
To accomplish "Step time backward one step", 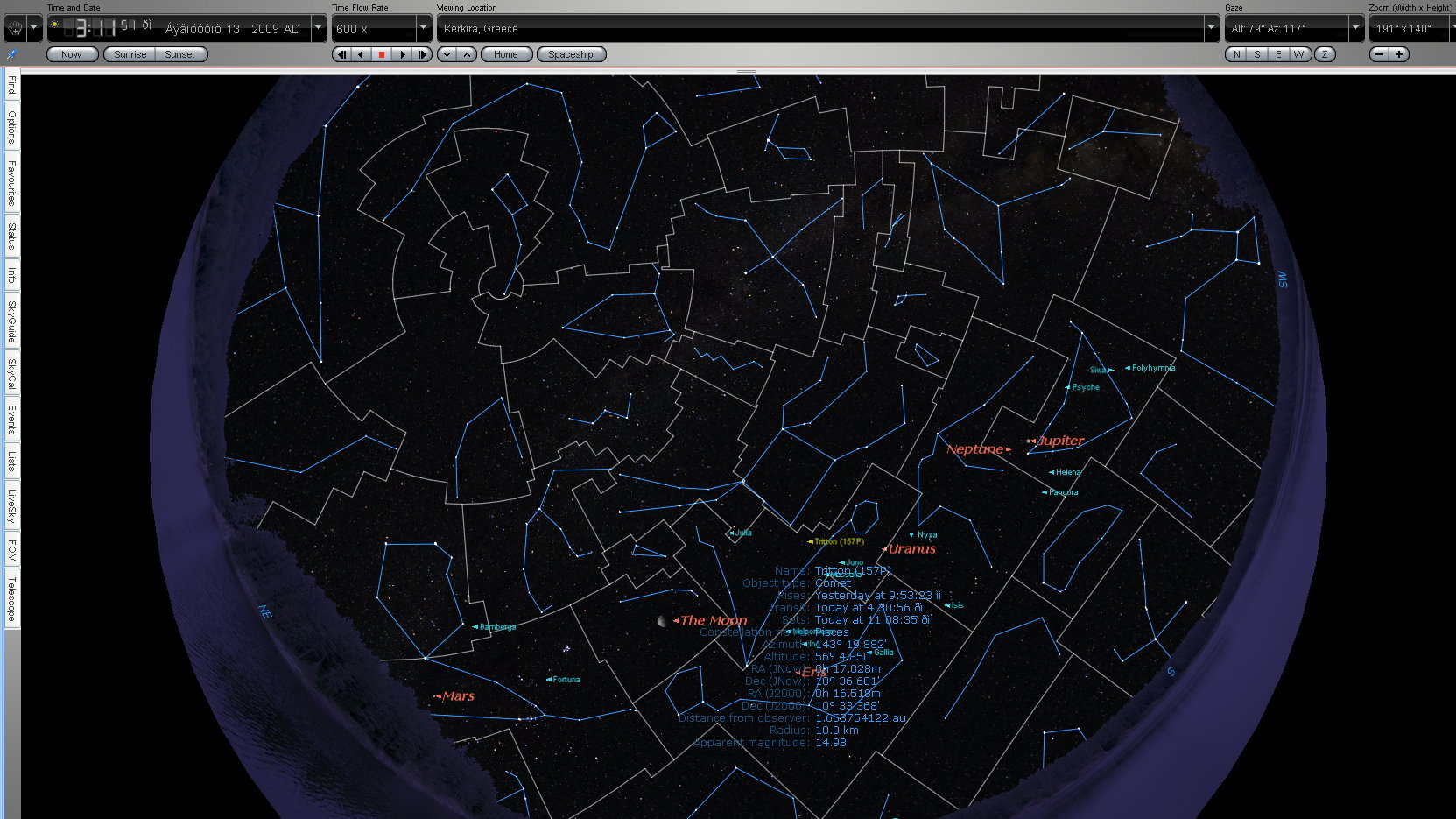I will [x=341, y=54].
